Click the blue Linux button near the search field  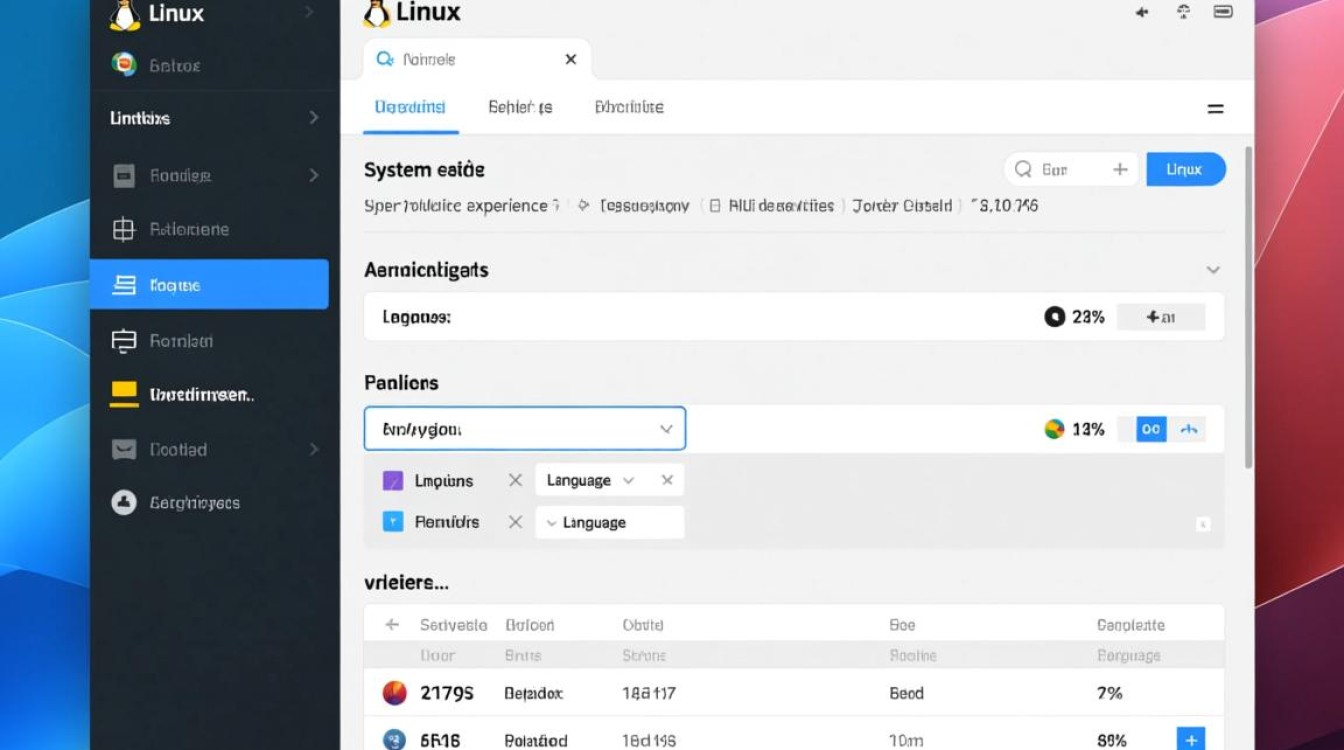1186,169
